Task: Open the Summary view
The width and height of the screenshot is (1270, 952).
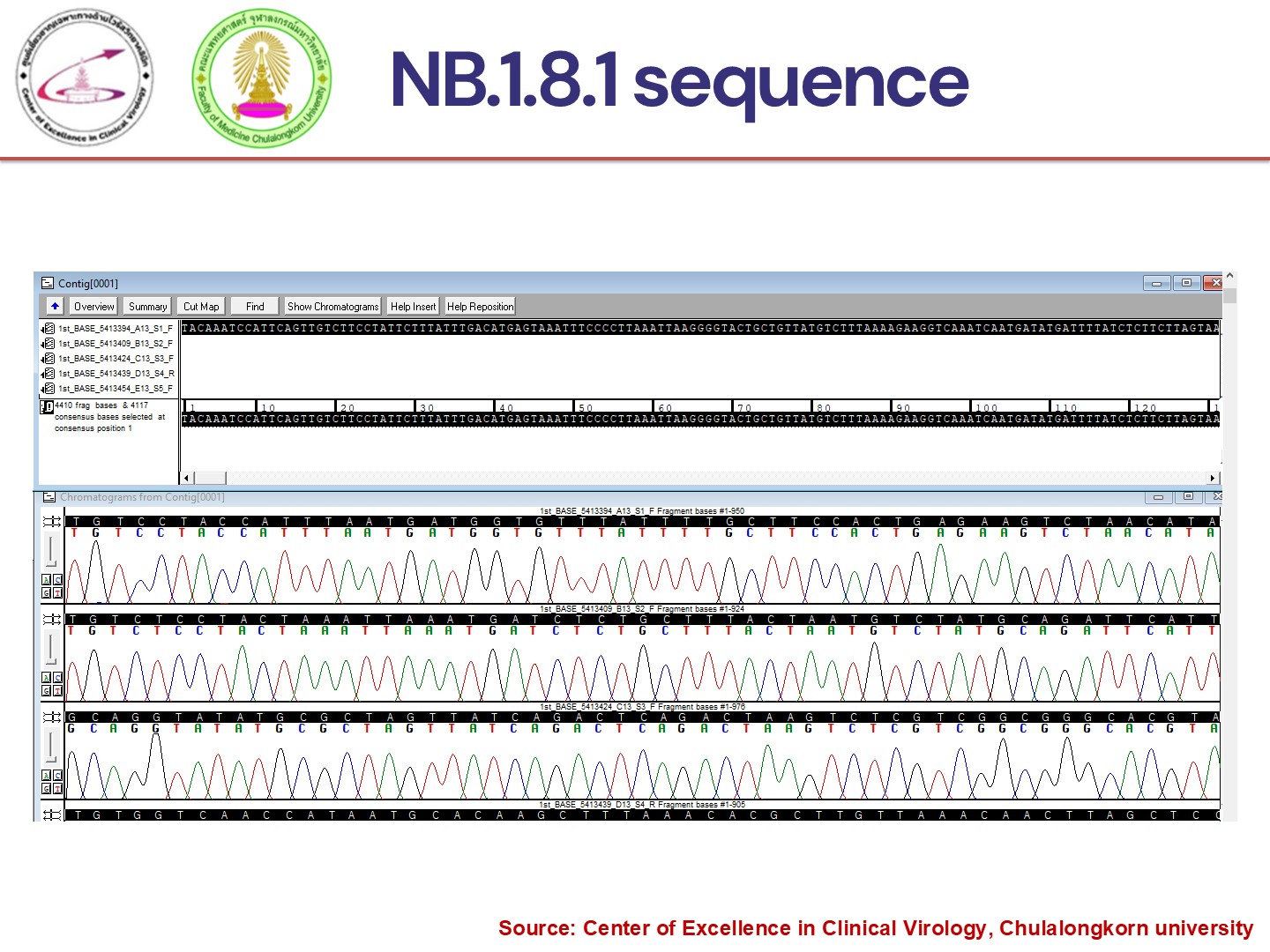Action: [147, 307]
